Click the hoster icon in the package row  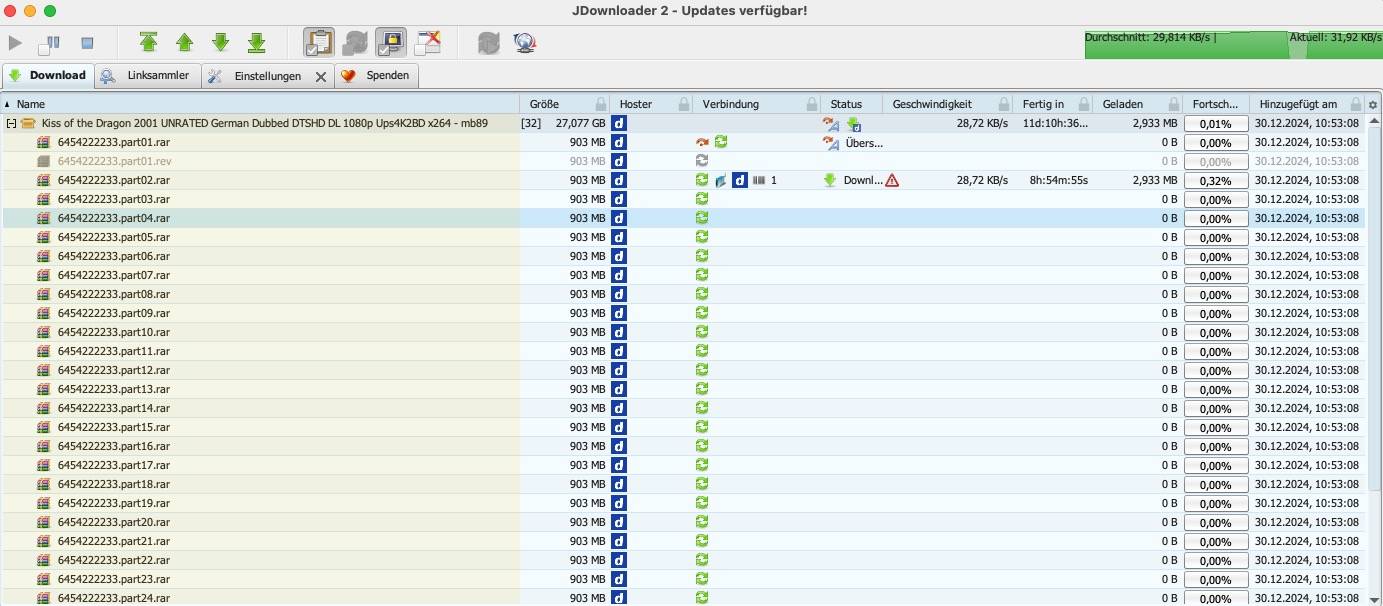pyautogui.click(x=619, y=124)
